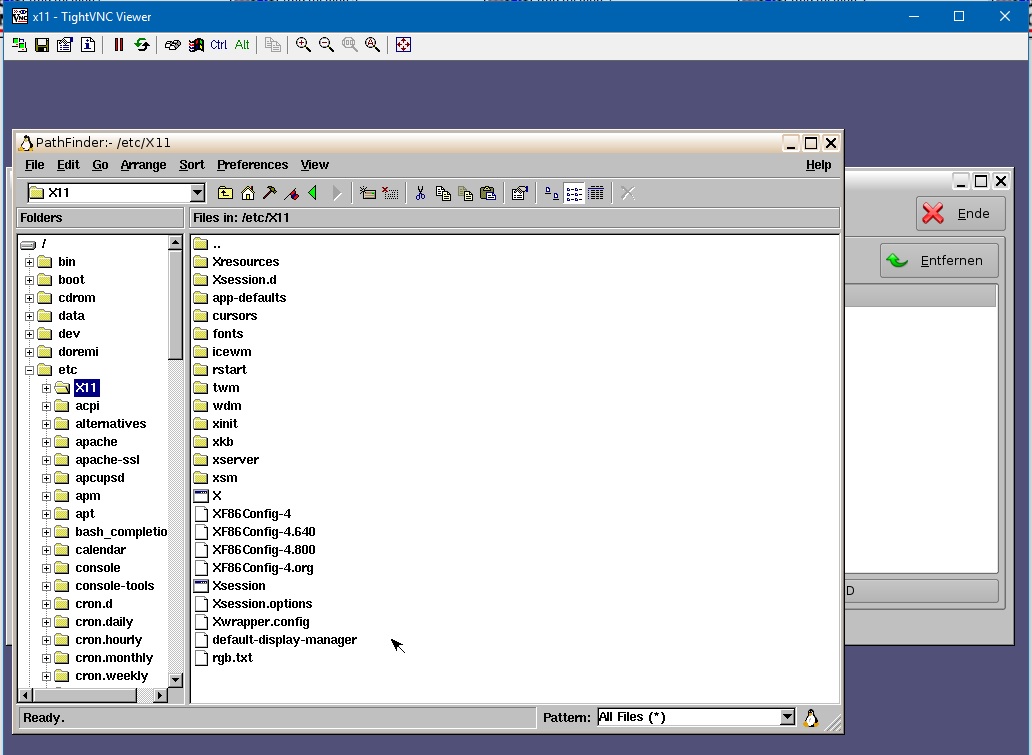
Task: Click the home folder toolbar icon
Action: 248,193
